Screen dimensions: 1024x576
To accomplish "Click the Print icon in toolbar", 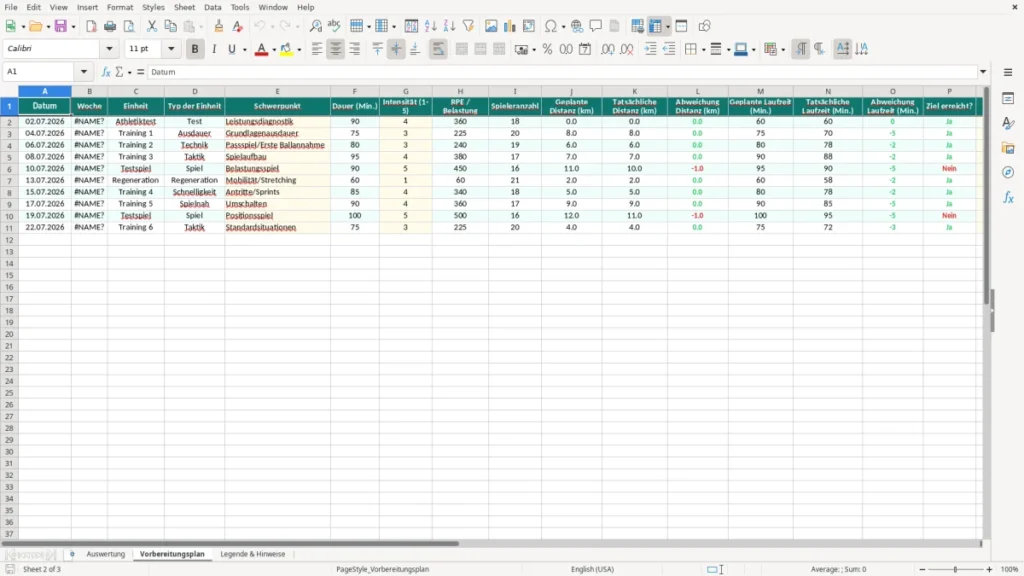I will click(110, 26).
